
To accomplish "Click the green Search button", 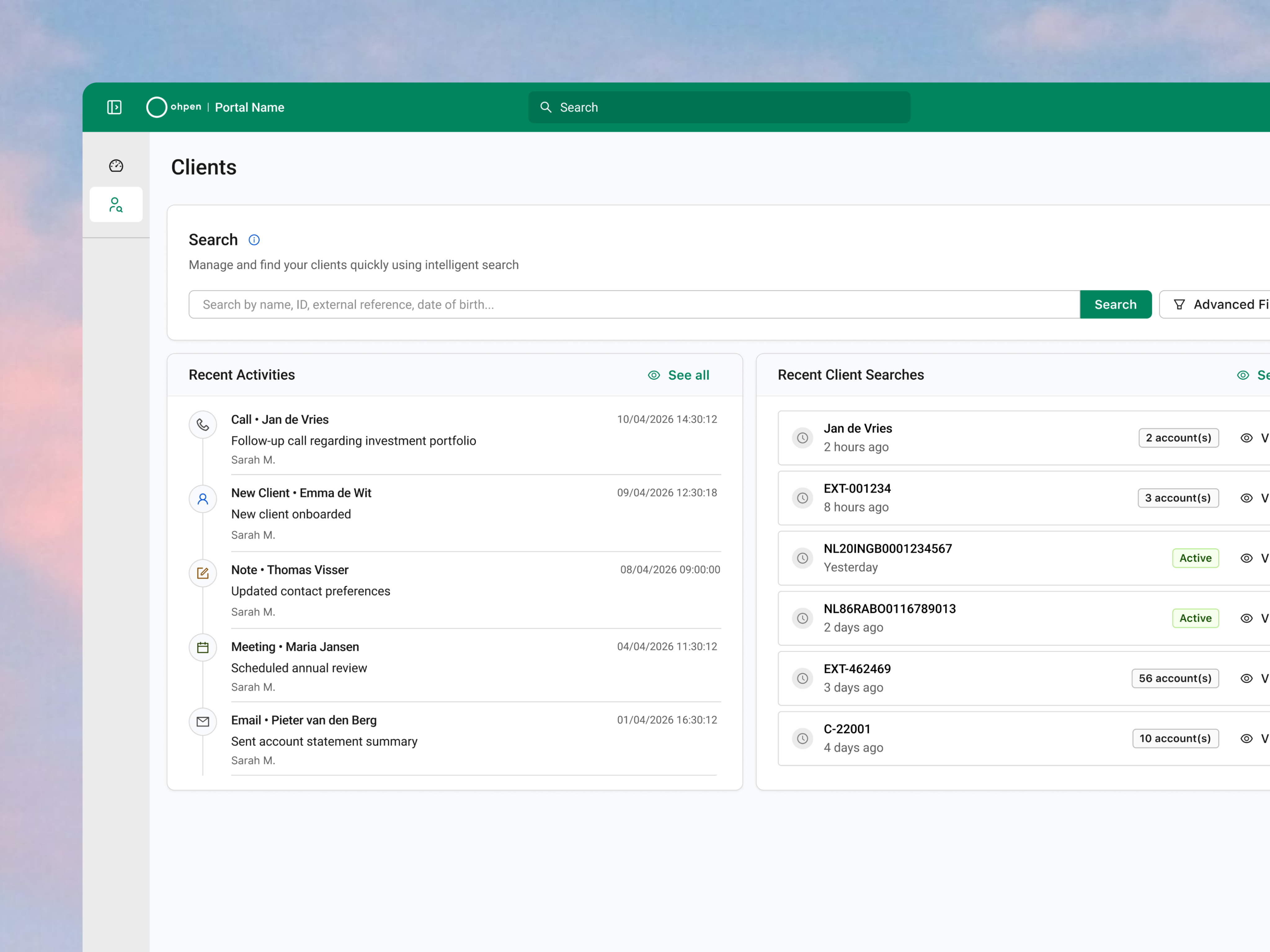I will 1115,304.
